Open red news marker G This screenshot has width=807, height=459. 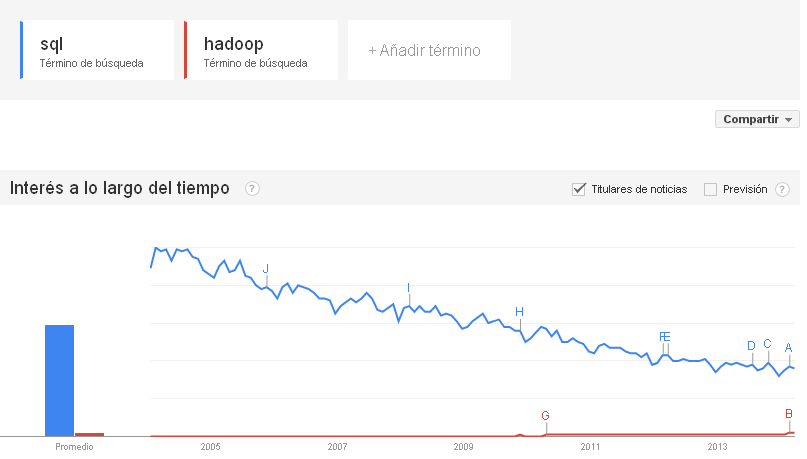[x=546, y=415]
